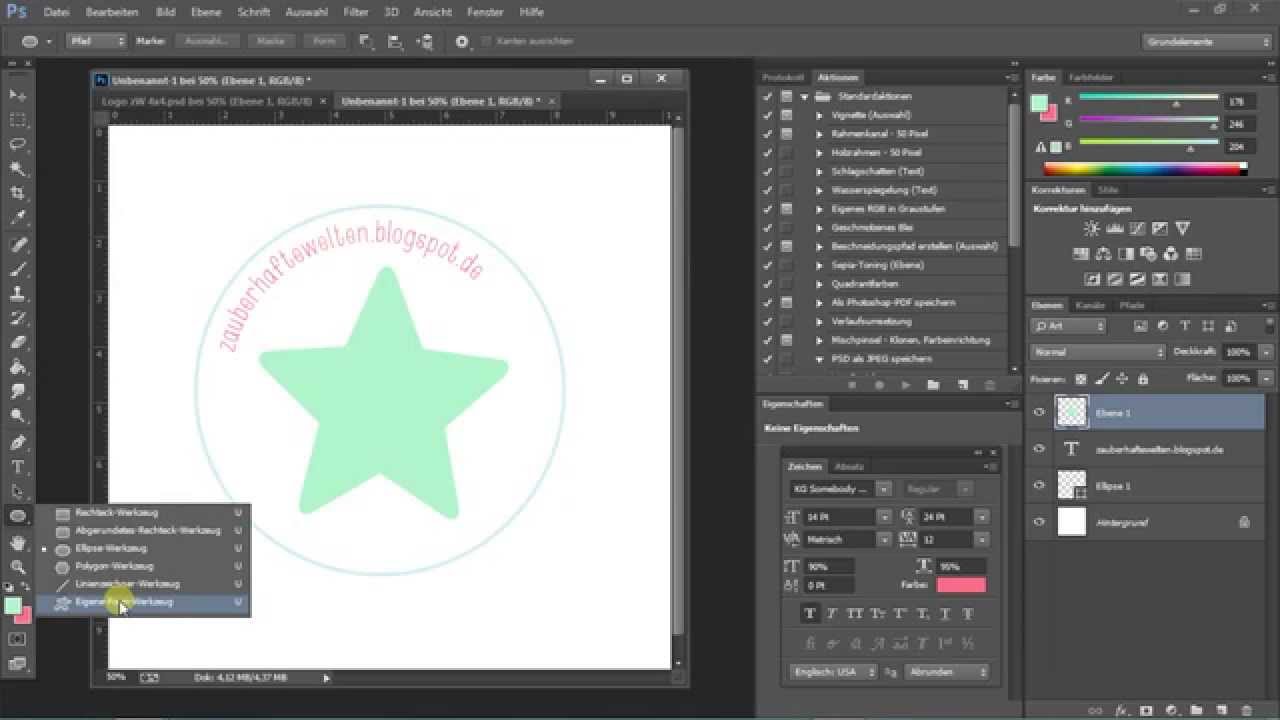Click the Form button in options bar
Viewport: 1280px width, 720px height.
tap(324, 42)
